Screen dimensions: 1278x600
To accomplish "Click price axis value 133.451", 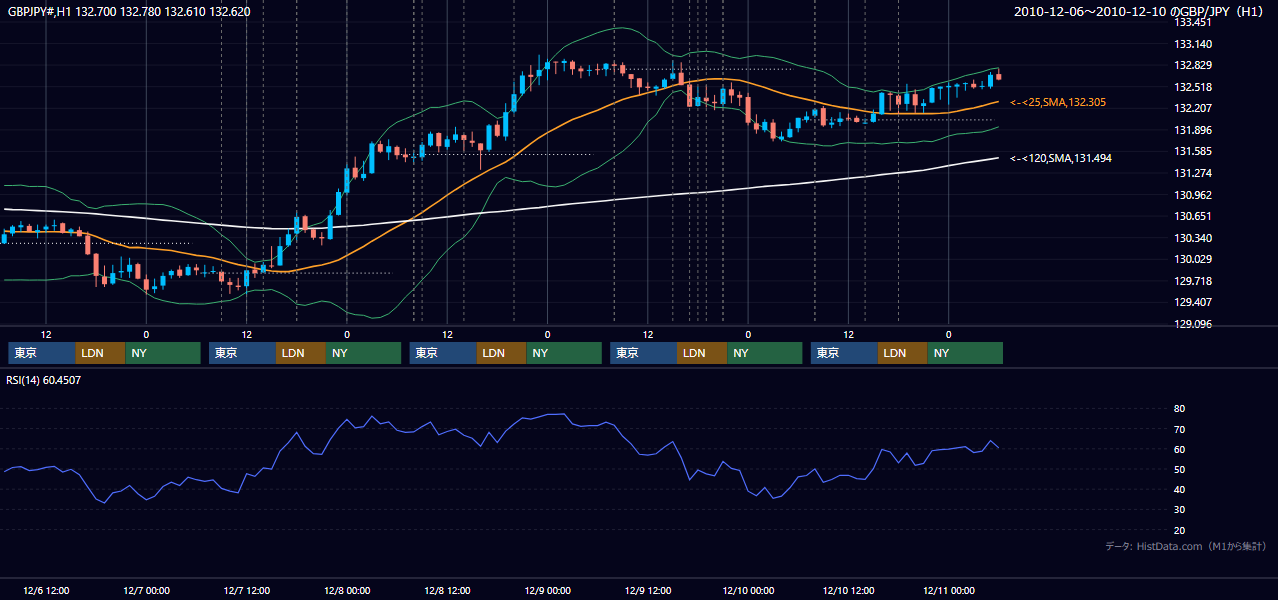I will click(x=1193, y=22).
